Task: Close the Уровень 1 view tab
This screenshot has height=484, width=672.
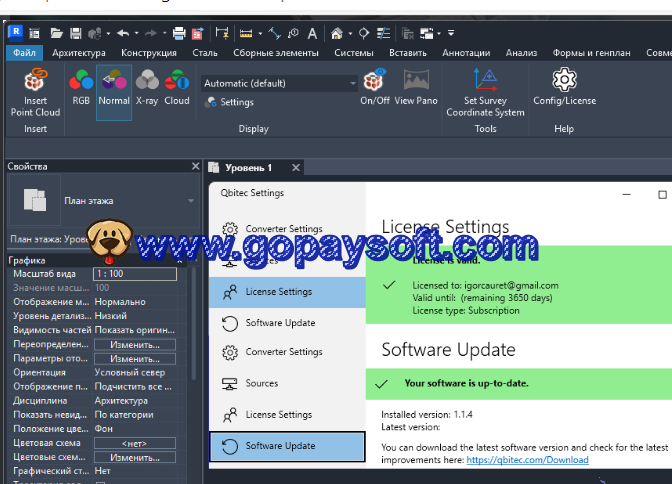Action: click(296, 168)
